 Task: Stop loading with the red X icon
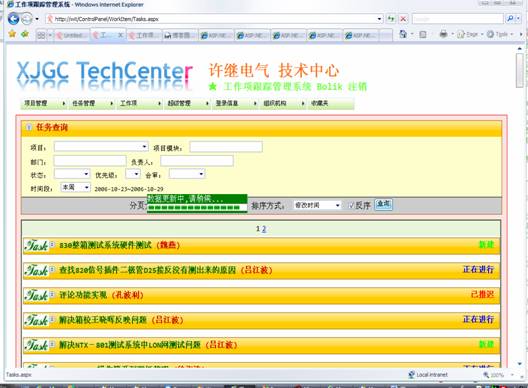403,19
